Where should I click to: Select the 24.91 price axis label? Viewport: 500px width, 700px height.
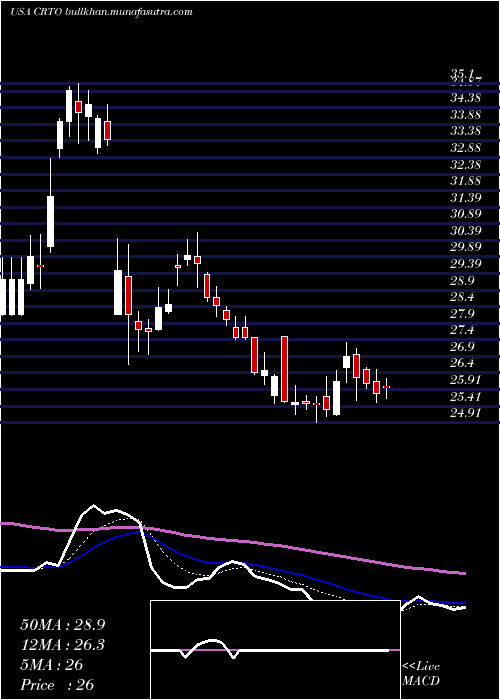click(465, 413)
